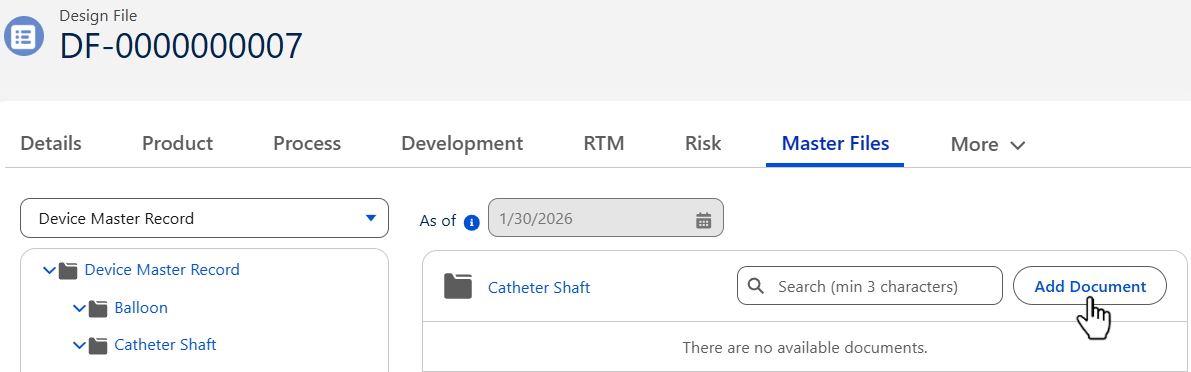Click the Add Document button
1191x372 pixels.
(x=1090, y=286)
